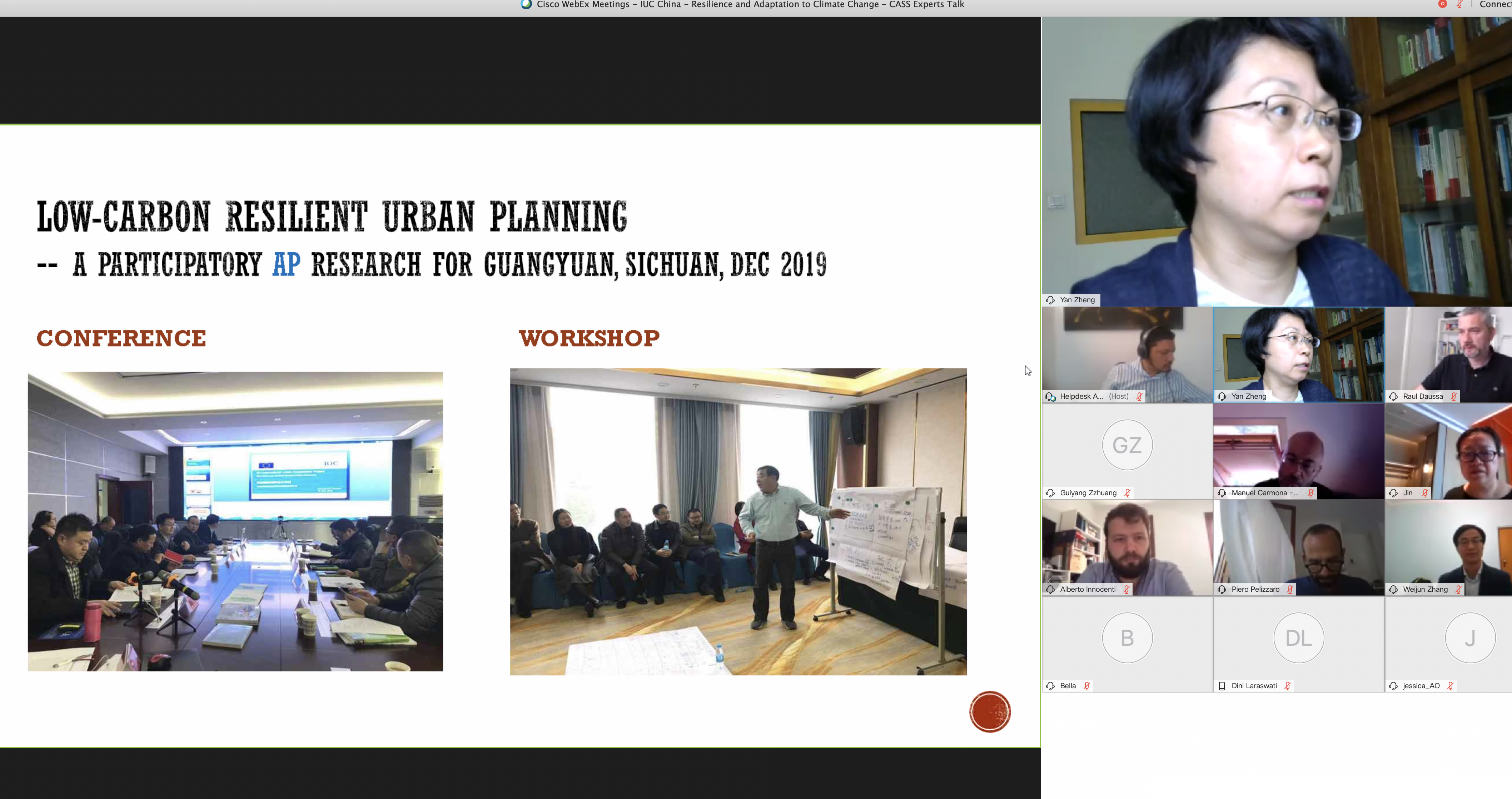Click the muted mic icon for Guiyang Zzhuang

pos(1127,493)
